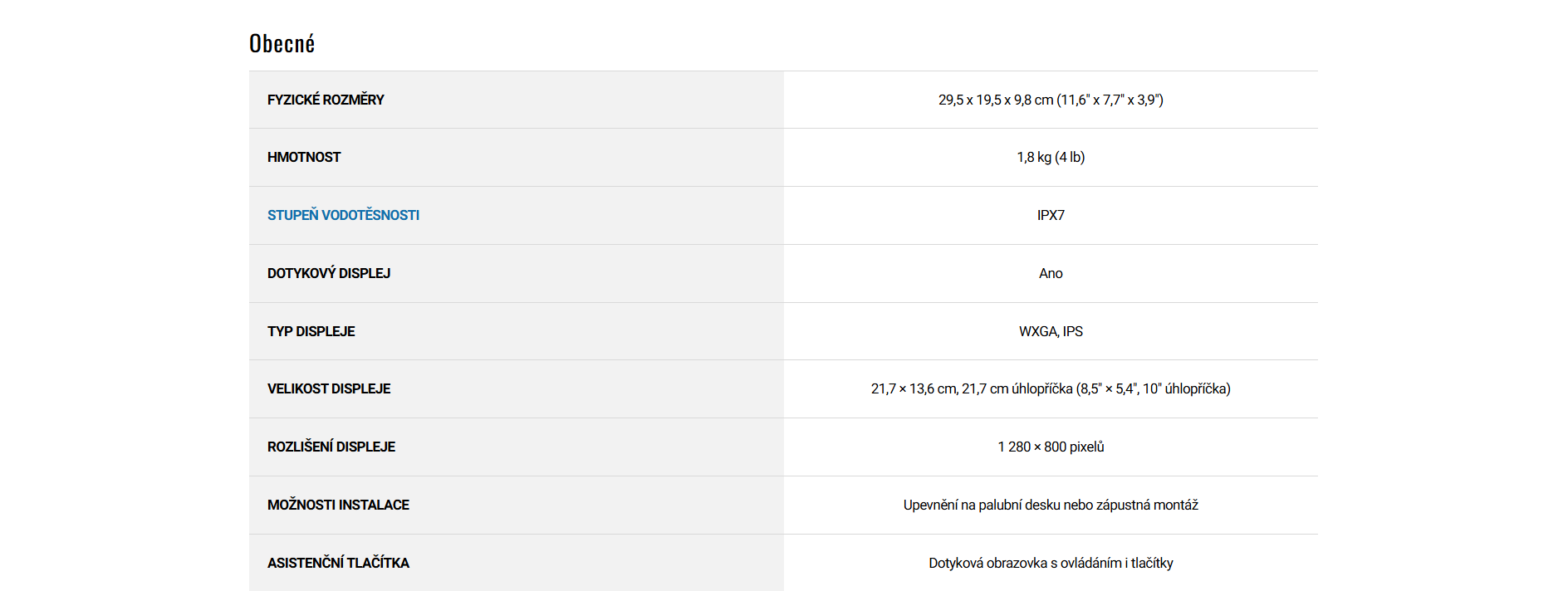Click the 29,5 x 19,5 x 9,8 cm metric dimensions
This screenshot has height=591, width=1568.
coord(995,100)
